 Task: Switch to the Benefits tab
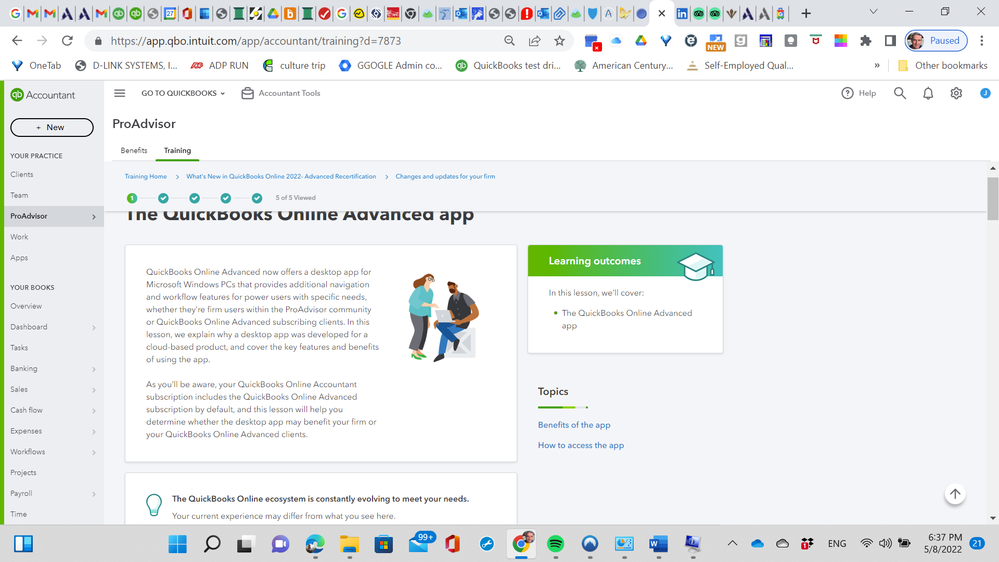click(x=134, y=150)
